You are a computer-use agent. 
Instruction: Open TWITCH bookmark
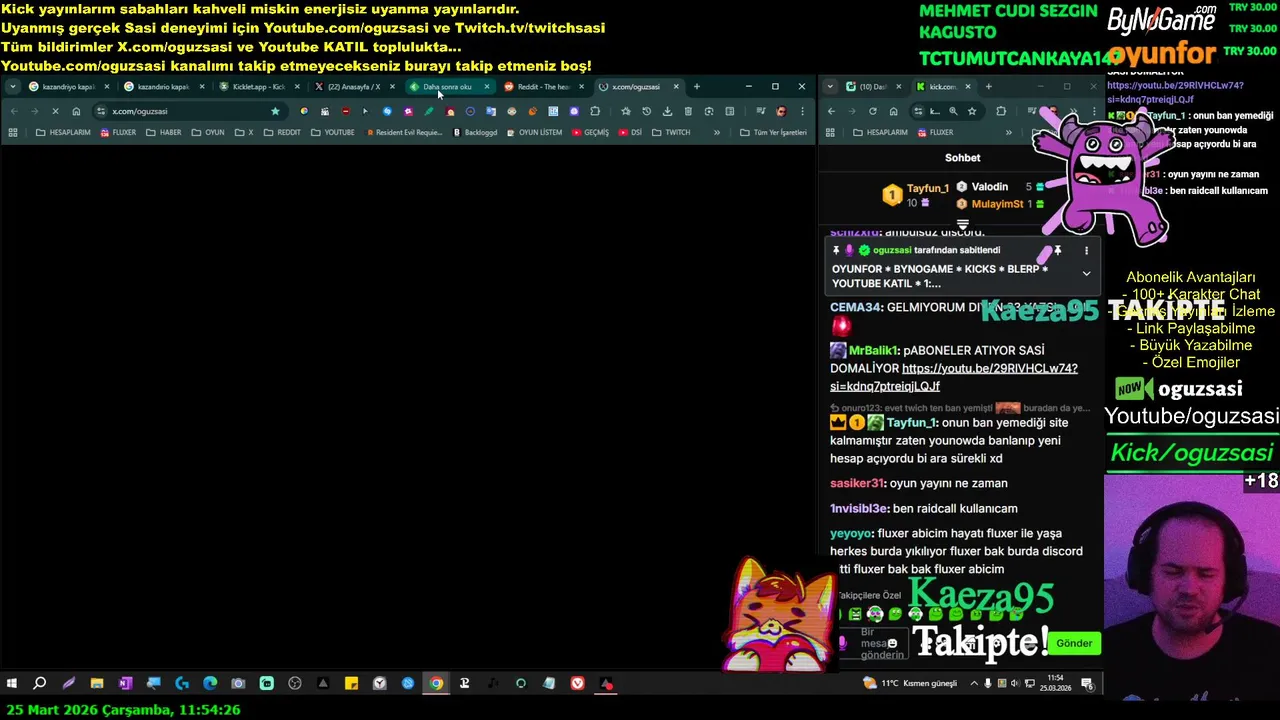click(671, 132)
